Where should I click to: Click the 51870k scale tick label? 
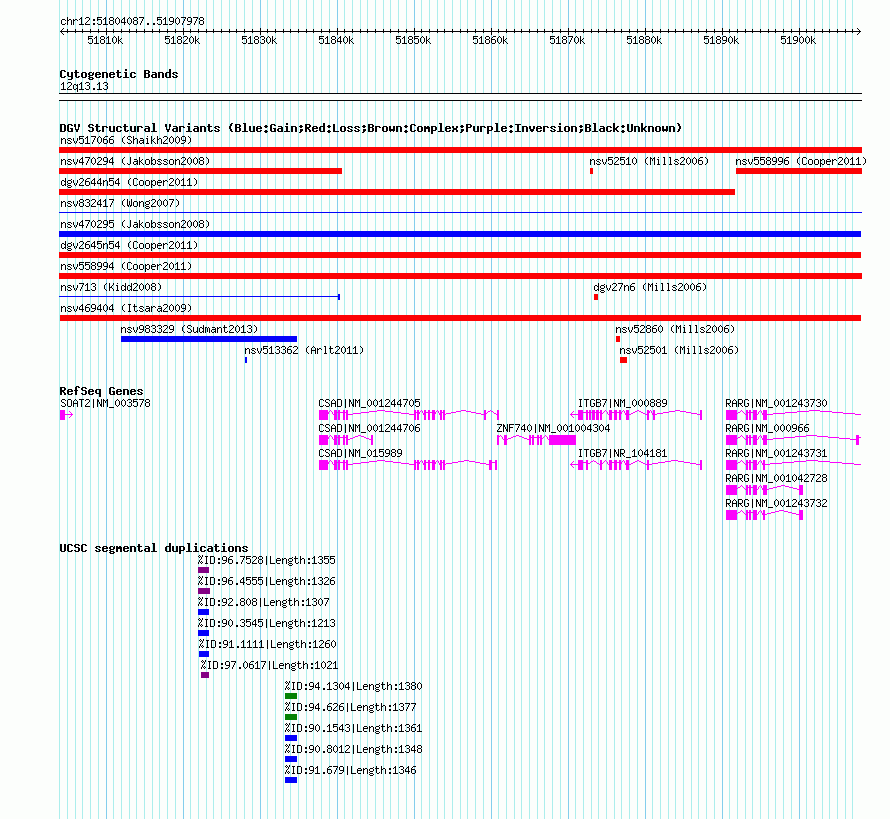(567, 40)
